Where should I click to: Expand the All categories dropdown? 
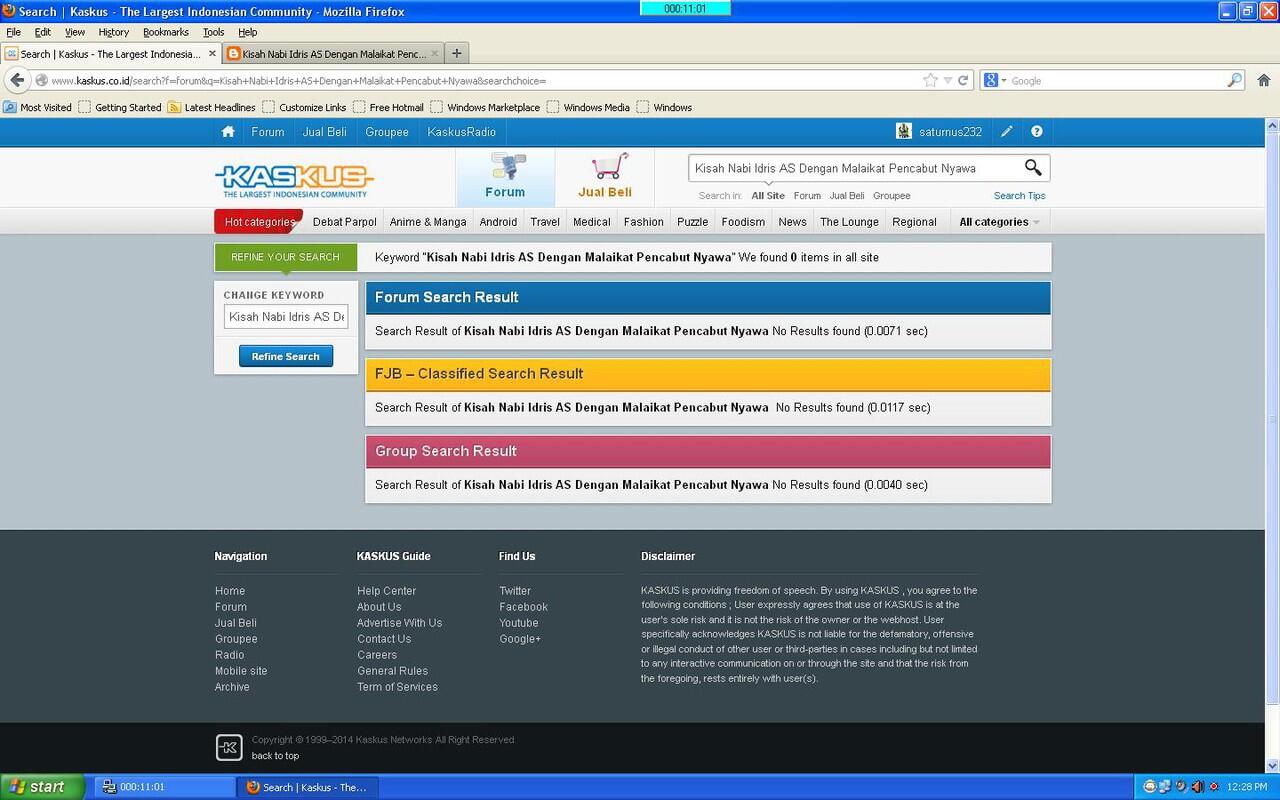pyautogui.click(x=999, y=222)
